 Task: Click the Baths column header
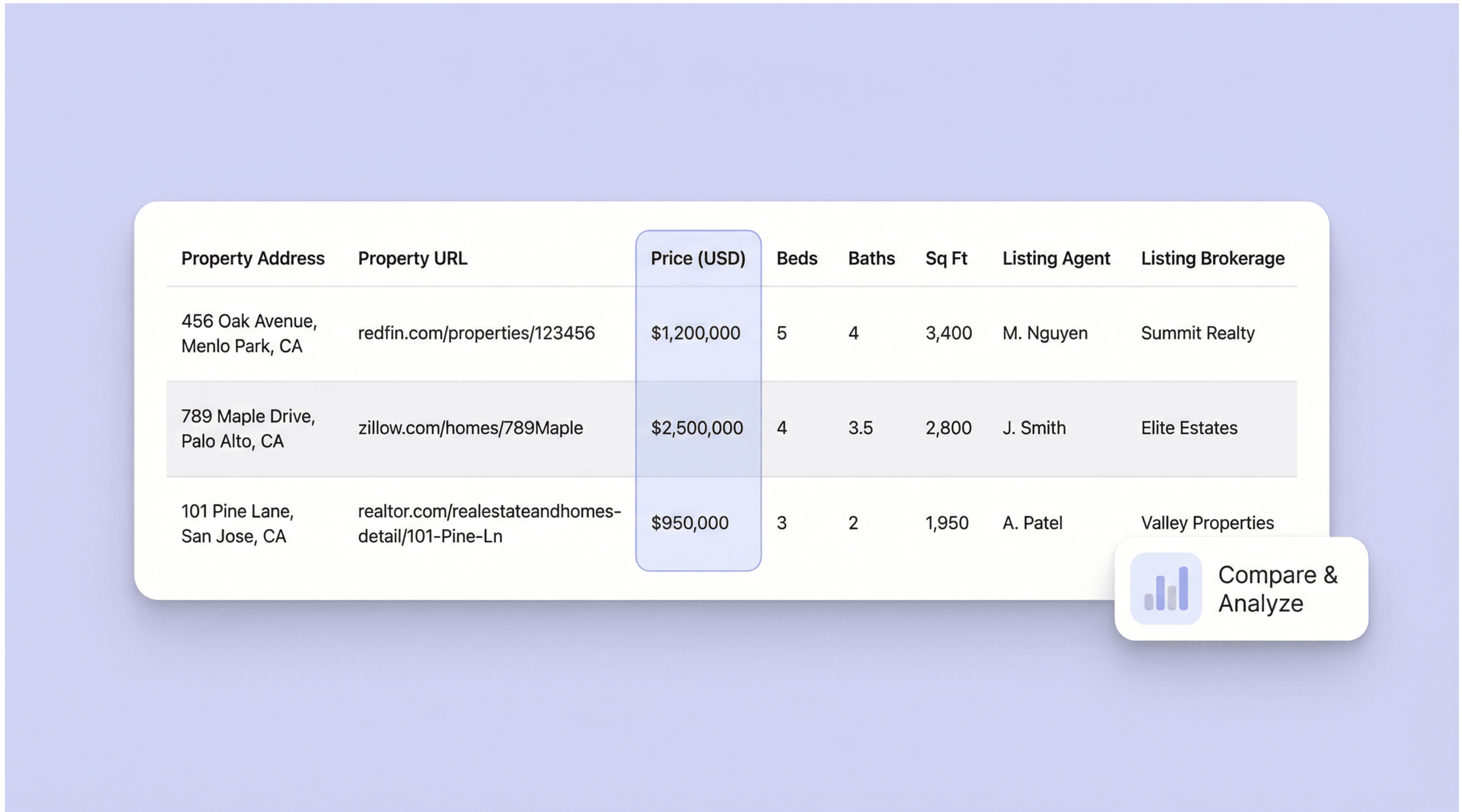point(871,259)
